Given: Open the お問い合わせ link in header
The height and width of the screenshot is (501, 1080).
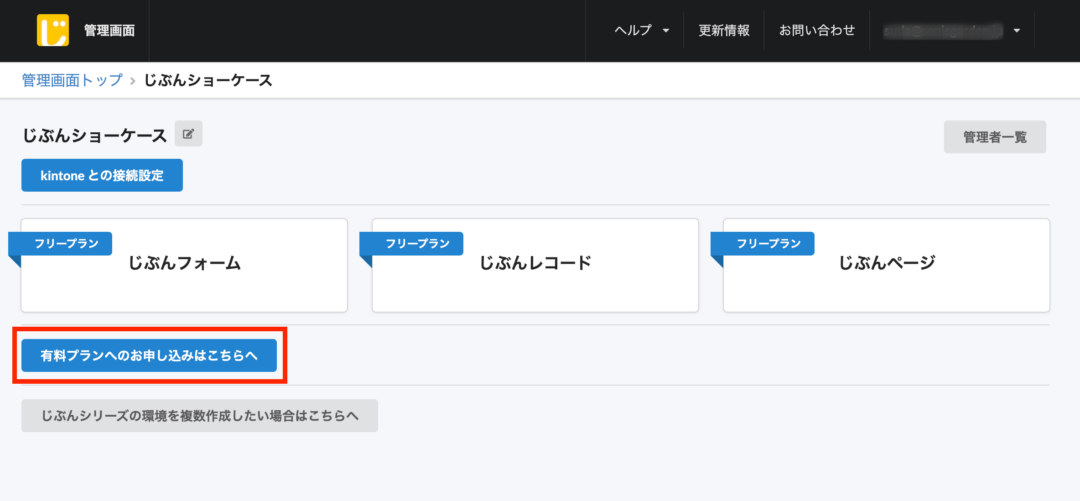Looking at the screenshot, I should [817, 30].
